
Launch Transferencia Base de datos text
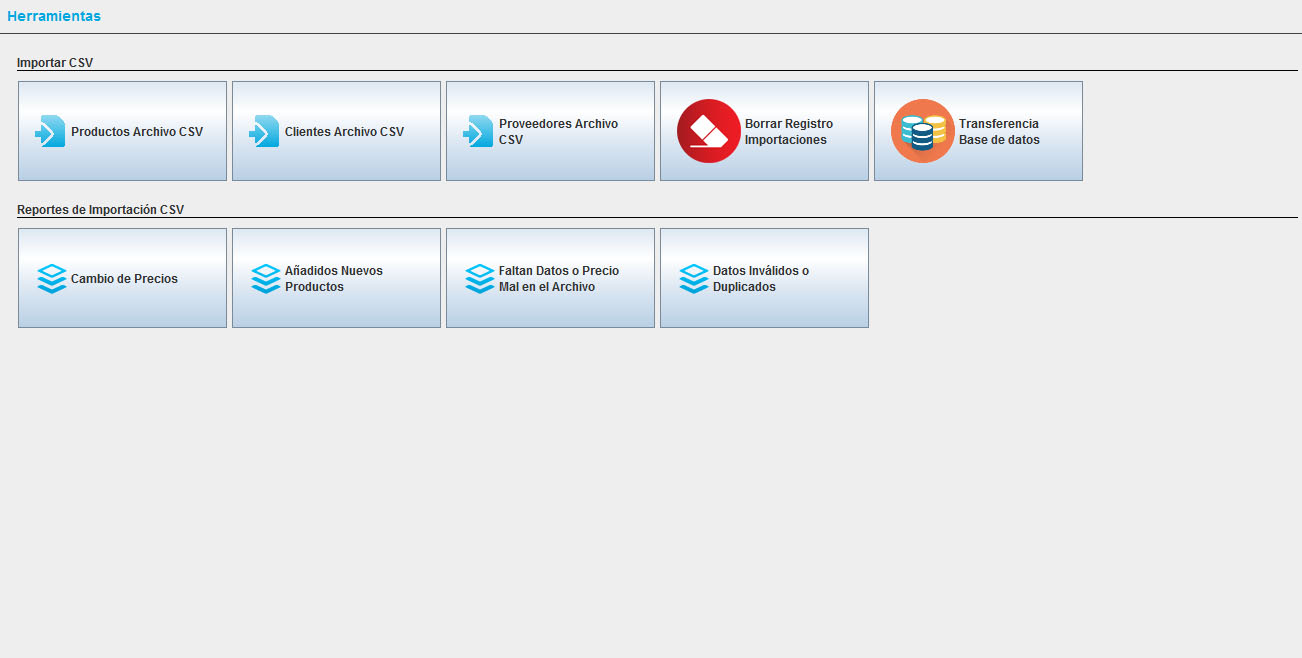coord(999,132)
